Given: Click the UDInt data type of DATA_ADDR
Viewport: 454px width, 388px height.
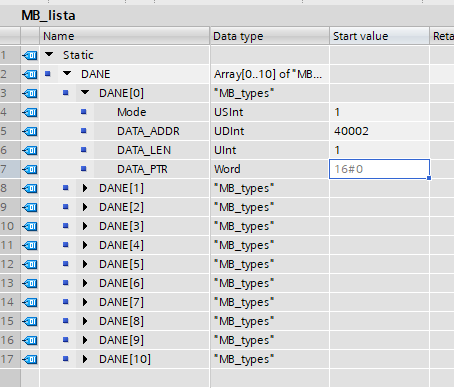Looking at the screenshot, I should (270, 131).
